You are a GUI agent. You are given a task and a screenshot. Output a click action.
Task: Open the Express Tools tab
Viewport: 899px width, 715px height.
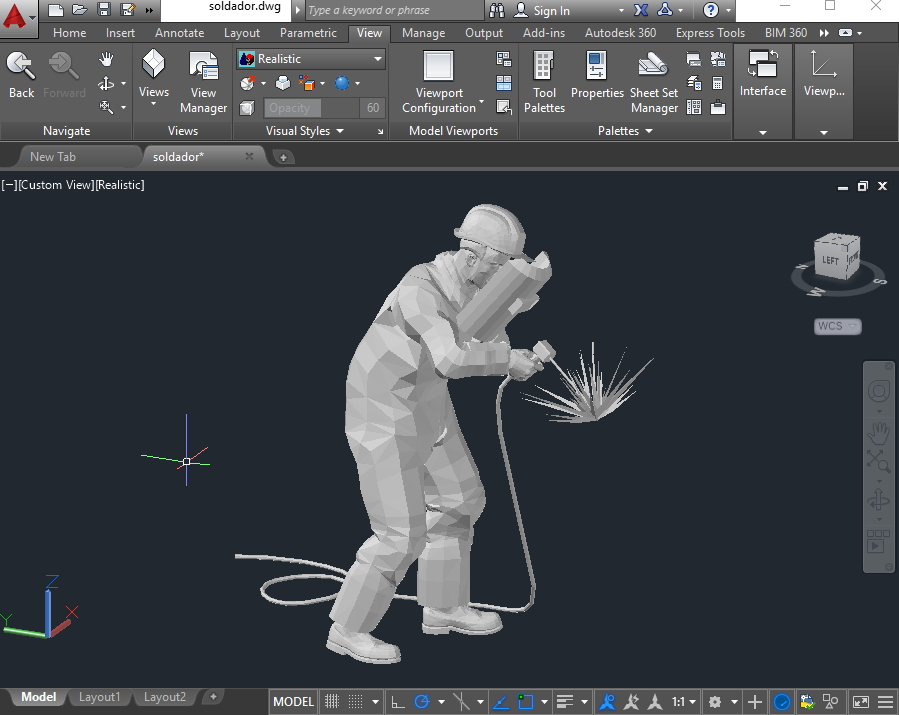(710, 32)
